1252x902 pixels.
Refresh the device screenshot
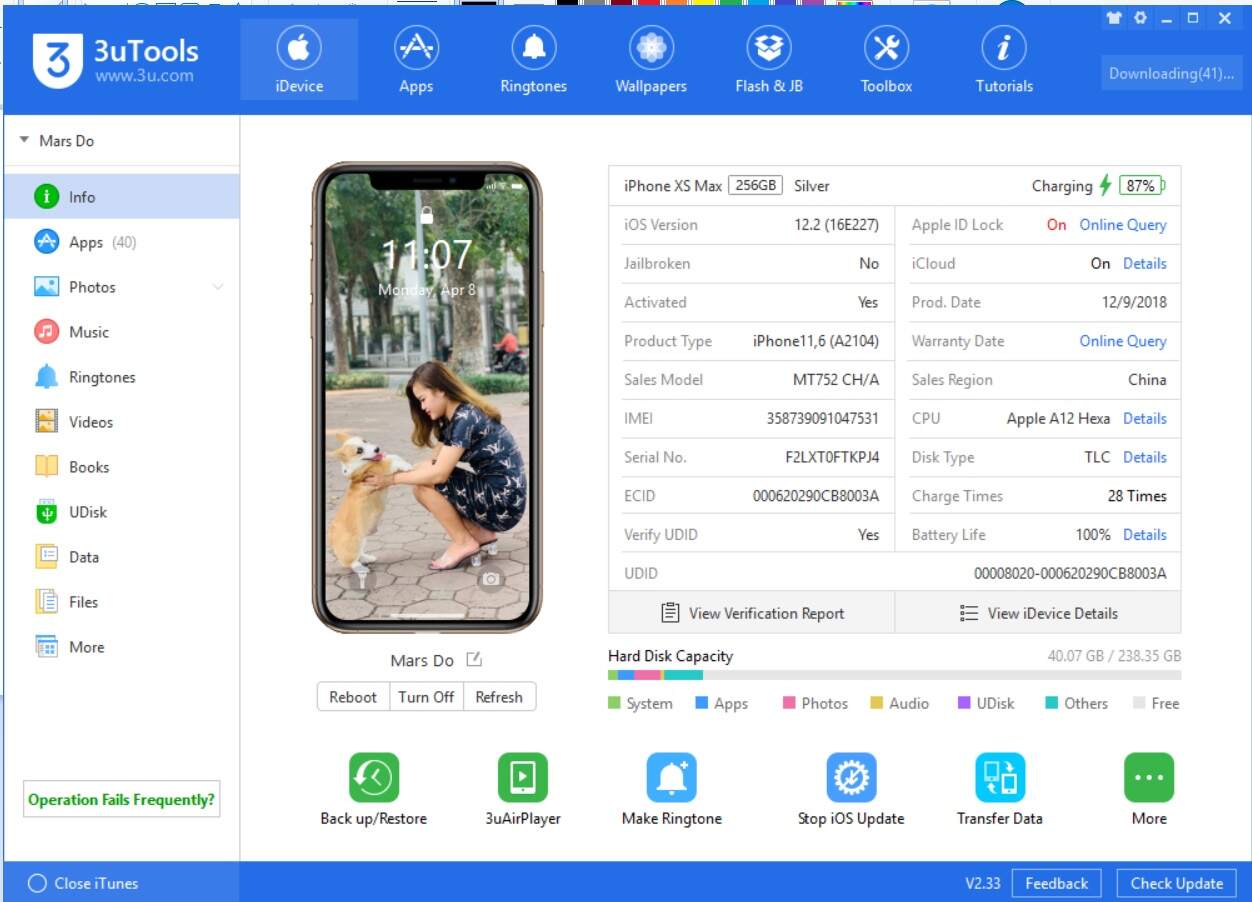click(499, 697)
